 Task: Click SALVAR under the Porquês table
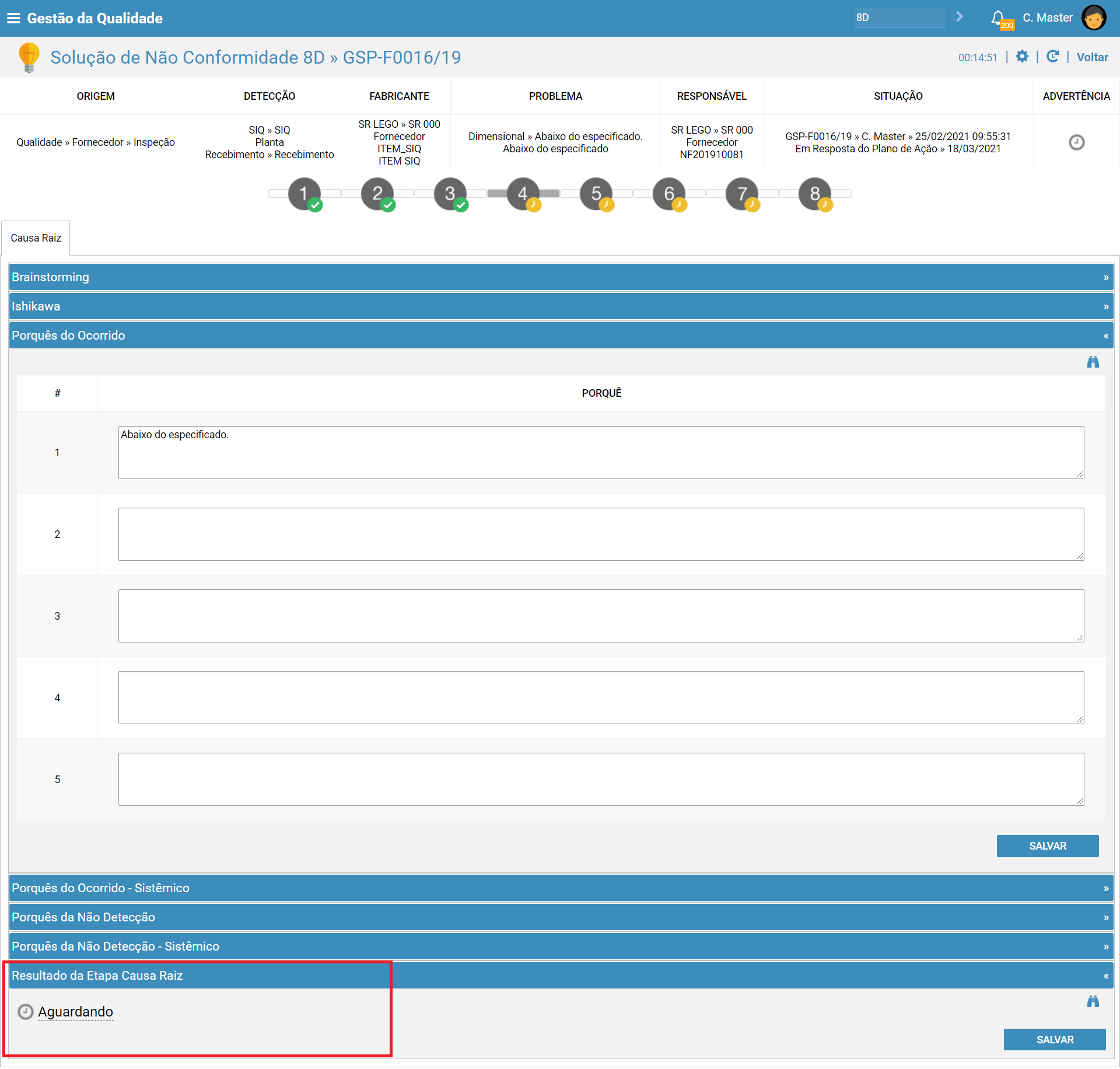point(1048,846)
